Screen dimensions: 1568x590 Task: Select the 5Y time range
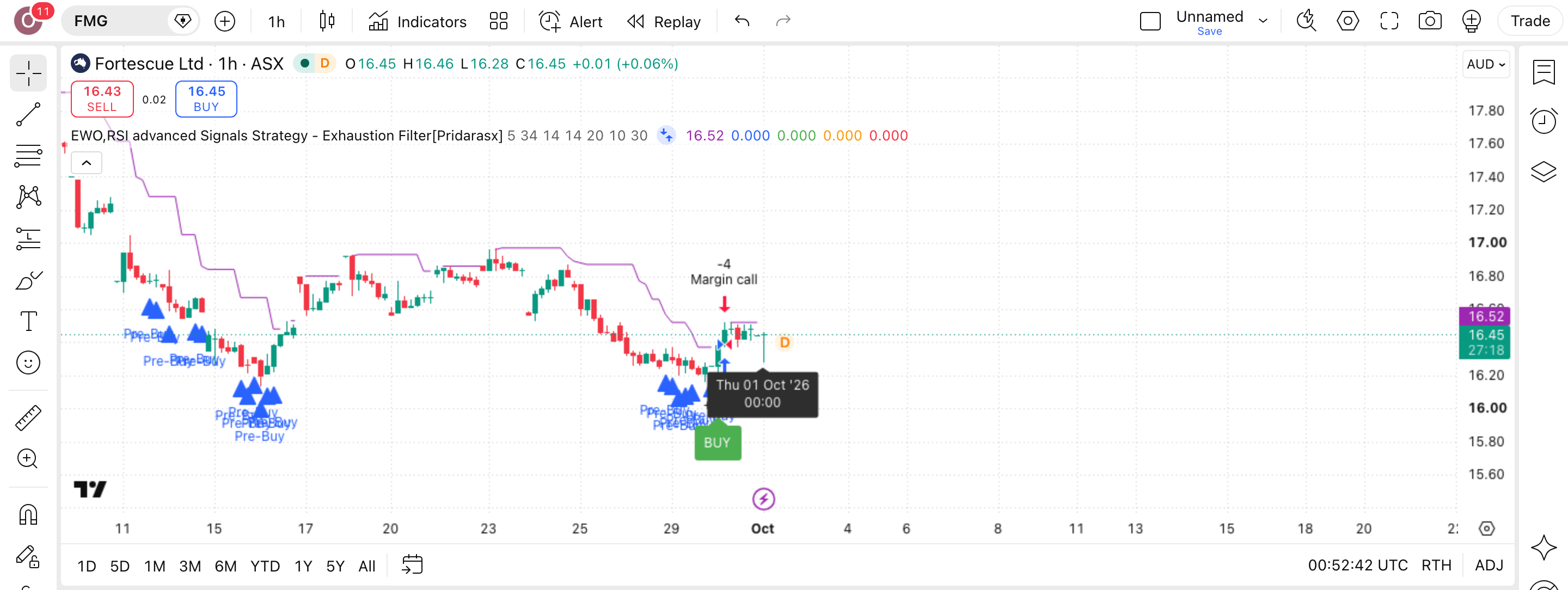[335, 566]
